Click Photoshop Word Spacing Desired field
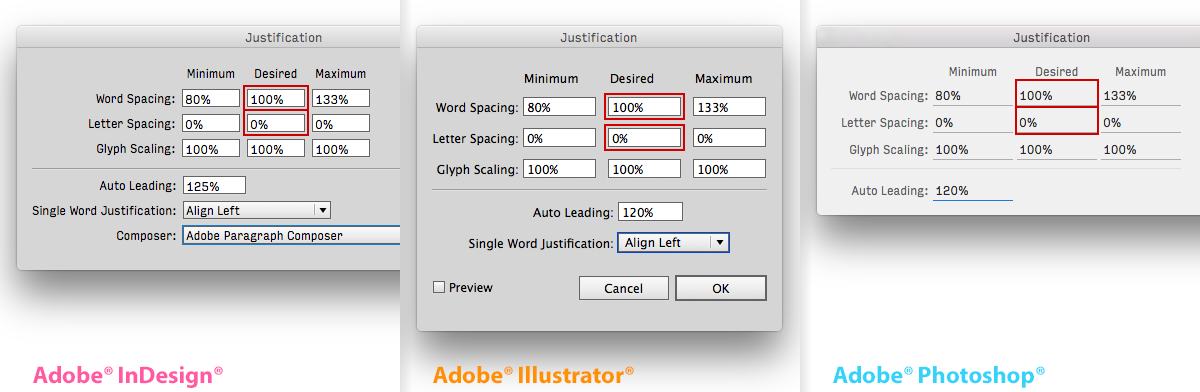Image resolution: width=1200 pixels, height=392 pixels. tap(1057, 95)
